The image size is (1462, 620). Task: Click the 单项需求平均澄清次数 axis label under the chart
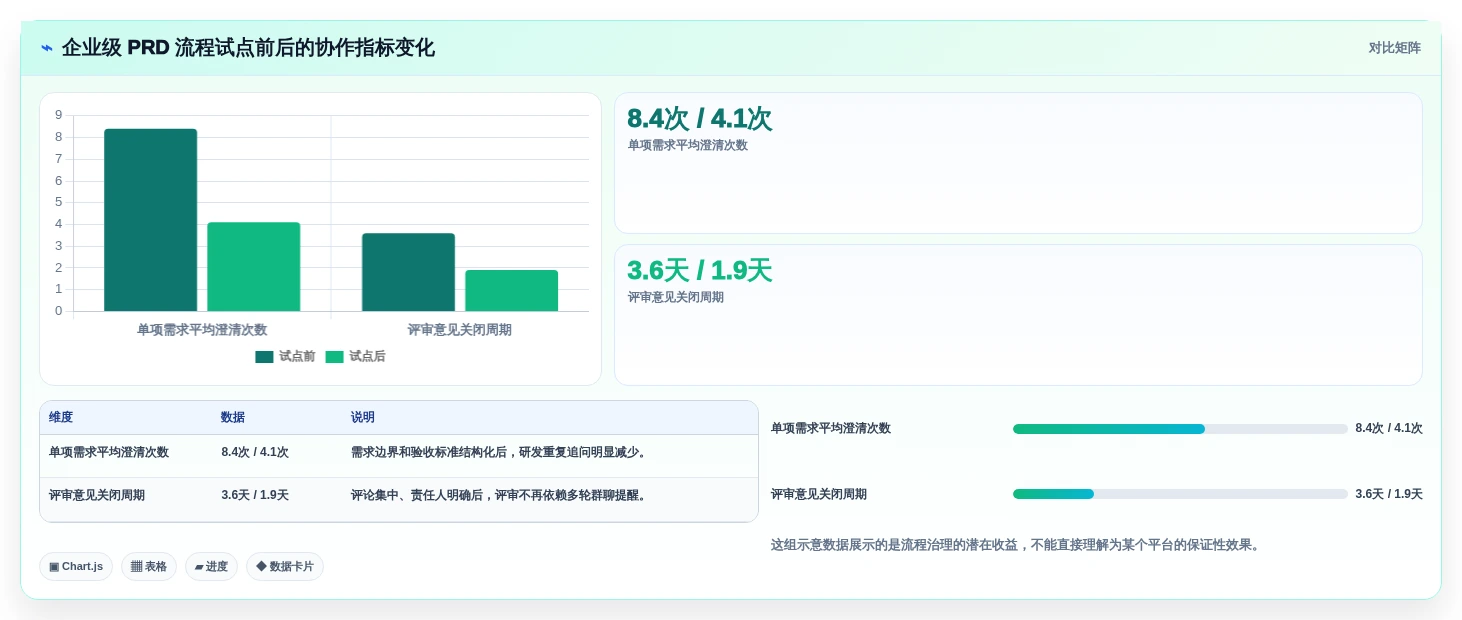click(x=202, y=330)
